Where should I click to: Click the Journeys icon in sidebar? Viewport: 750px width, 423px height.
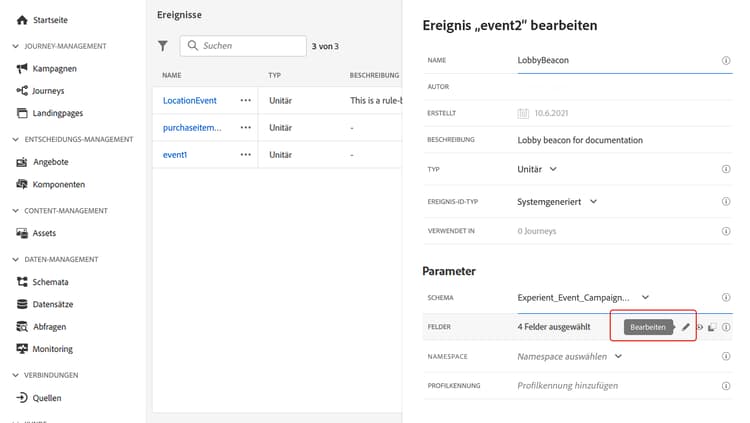click(22, 90)
